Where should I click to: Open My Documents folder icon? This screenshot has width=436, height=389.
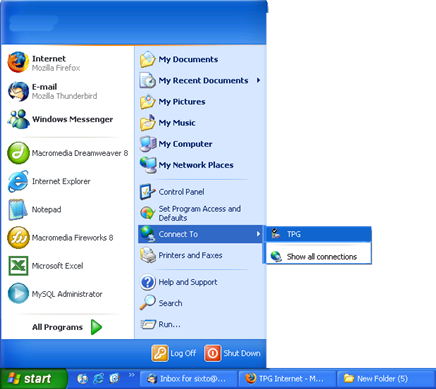click(148, 60)
